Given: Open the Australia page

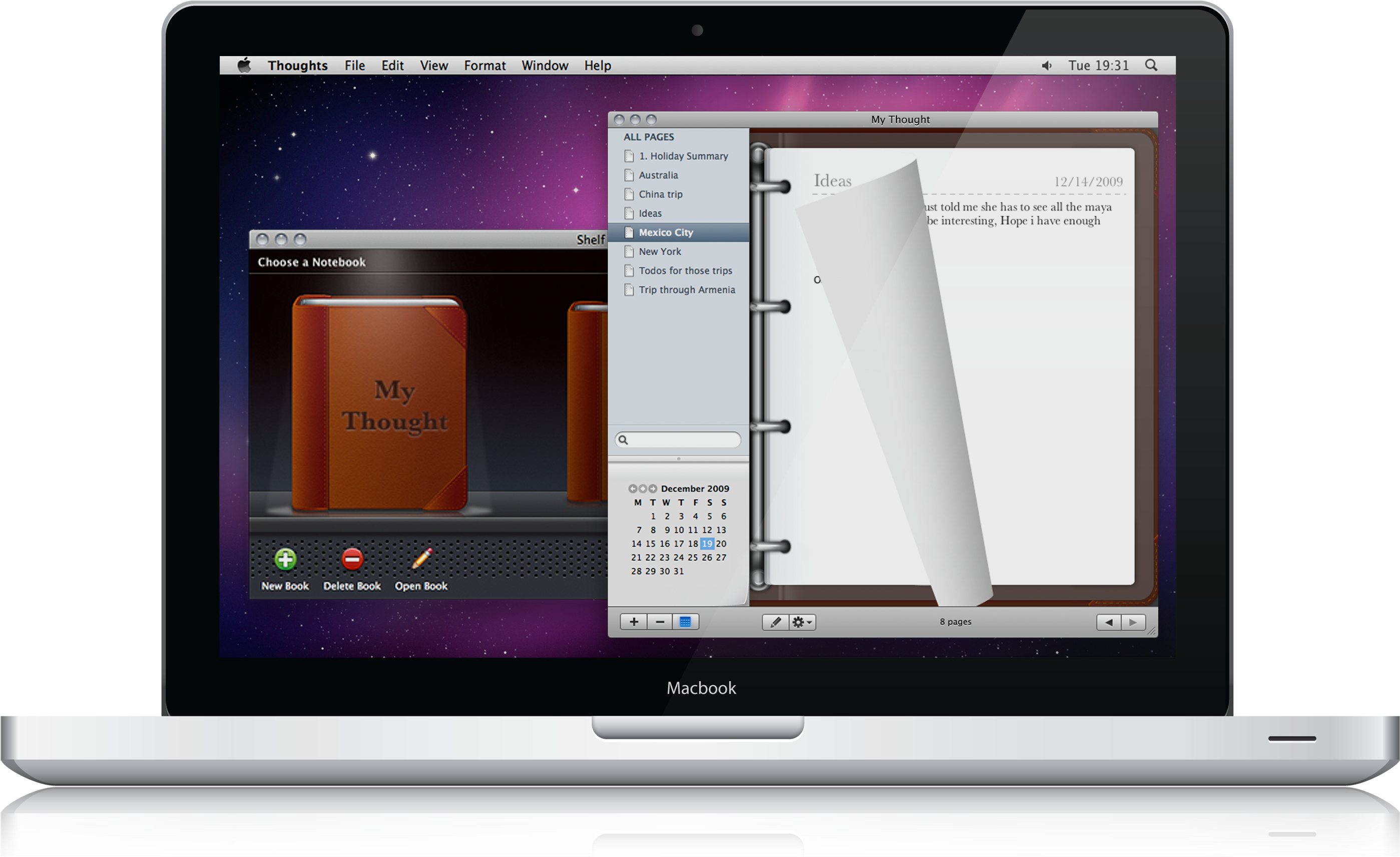Looking at the screenshot, I should point(678,175).
